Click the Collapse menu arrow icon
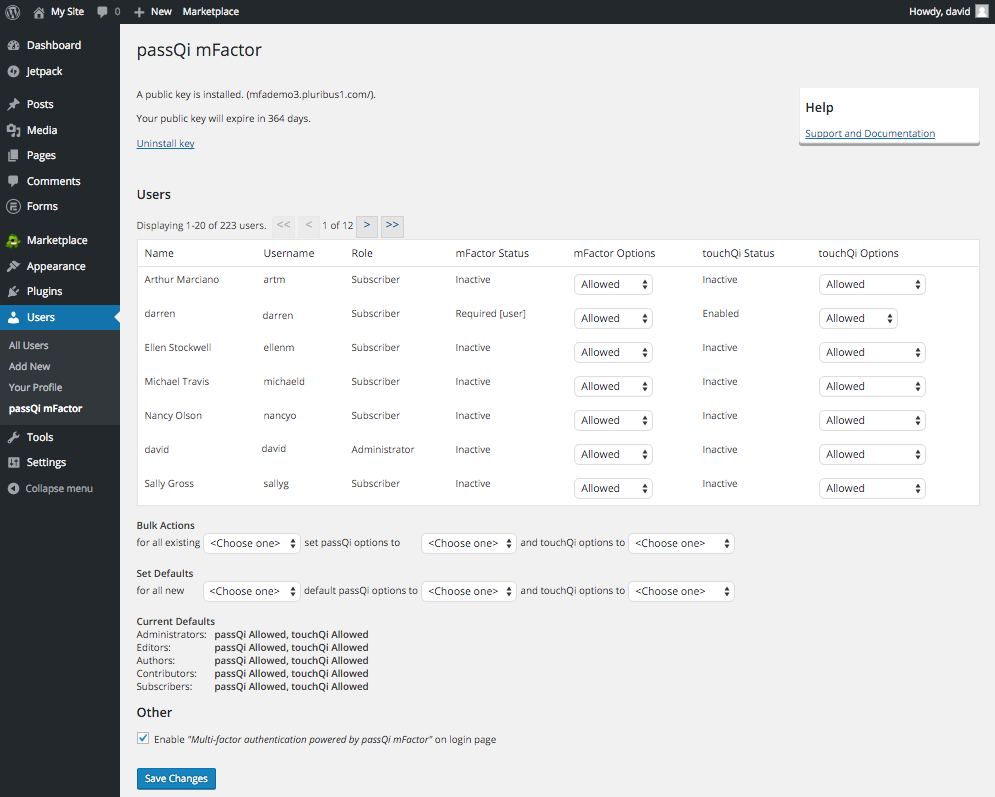995x797 pixels. click(x=13, y=489)
